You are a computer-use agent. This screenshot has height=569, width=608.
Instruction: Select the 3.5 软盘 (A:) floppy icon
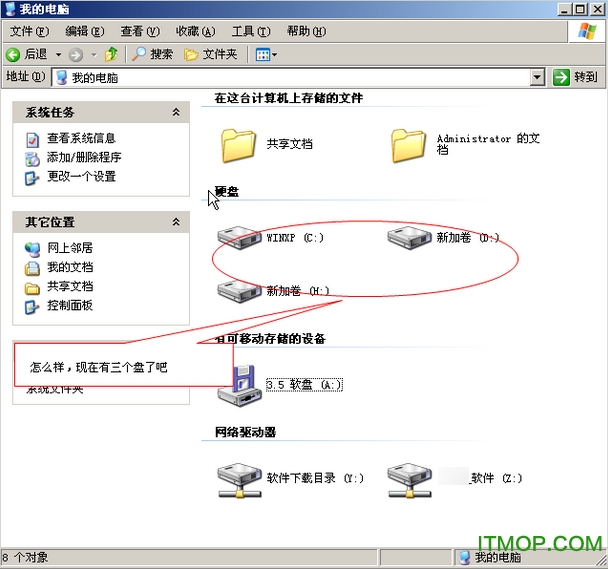pos(239,386)
